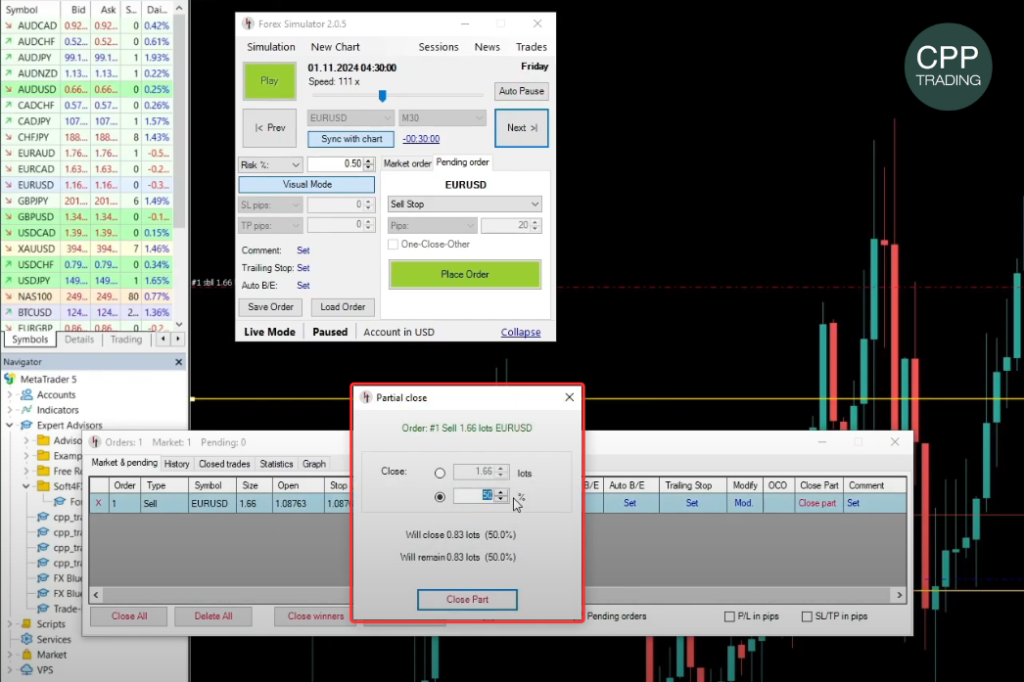Open the TP pips dropdown
Image resolution: width=1024 pixels, height=682 pixels.
click(x=270, y=225)
